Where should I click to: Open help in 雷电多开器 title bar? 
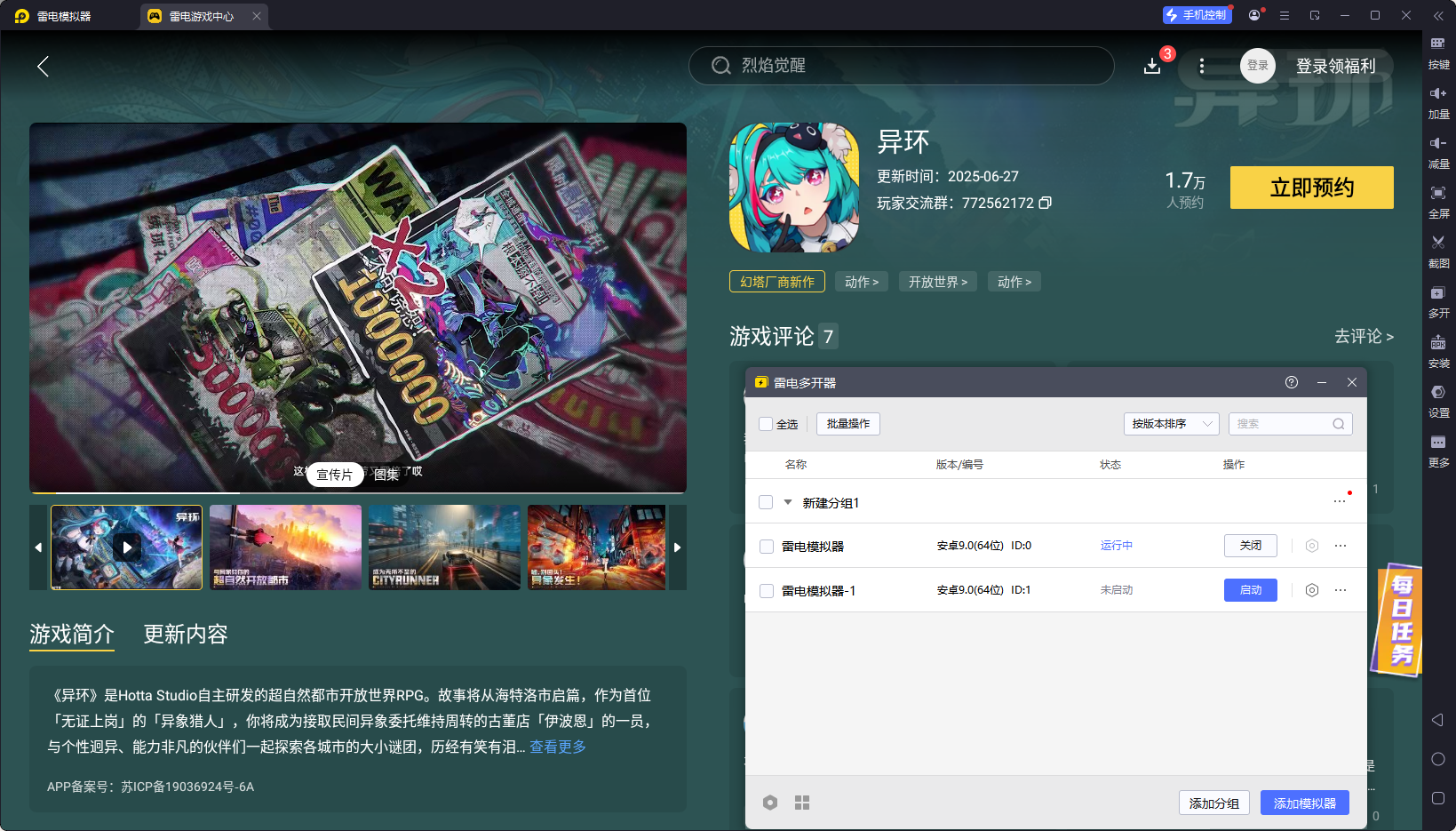pos(1292,382)
